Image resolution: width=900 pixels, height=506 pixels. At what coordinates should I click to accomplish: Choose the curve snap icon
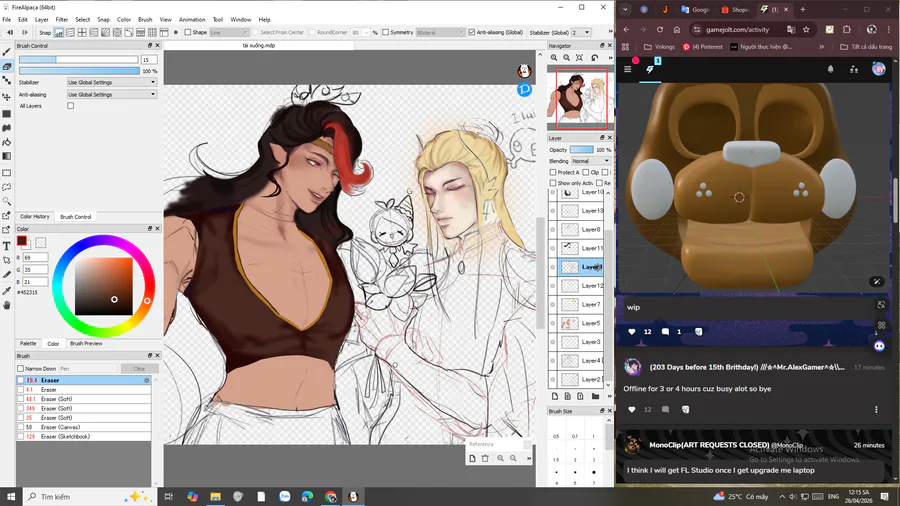pyautogui.click(x=129, y=33)
